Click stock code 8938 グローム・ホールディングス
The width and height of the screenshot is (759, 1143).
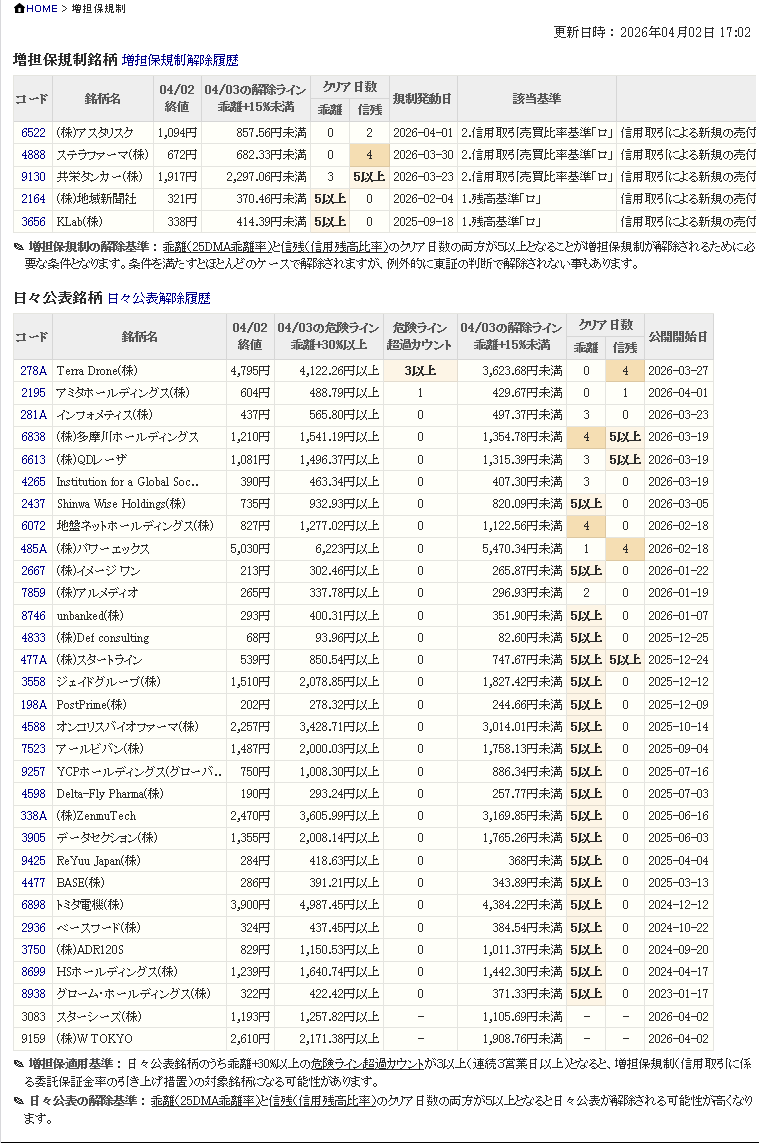coord(33,994)
